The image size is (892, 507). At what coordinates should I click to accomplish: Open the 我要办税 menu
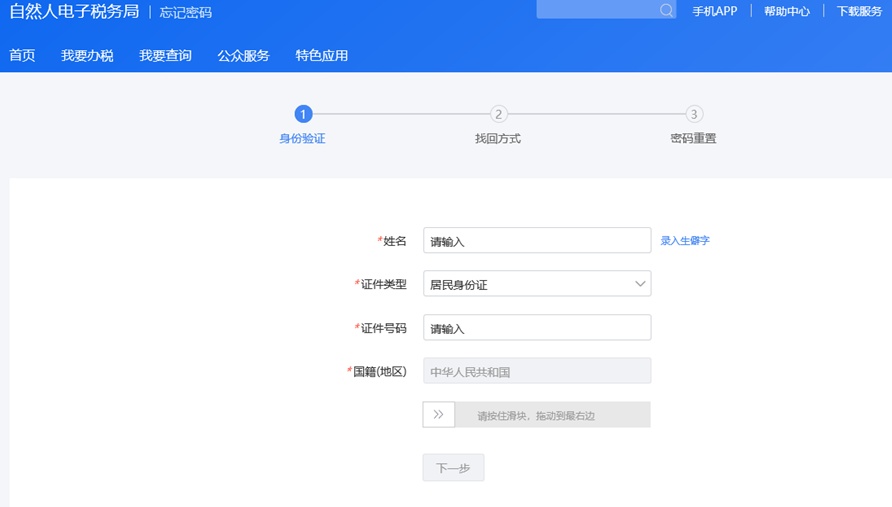tap(87, 56)
